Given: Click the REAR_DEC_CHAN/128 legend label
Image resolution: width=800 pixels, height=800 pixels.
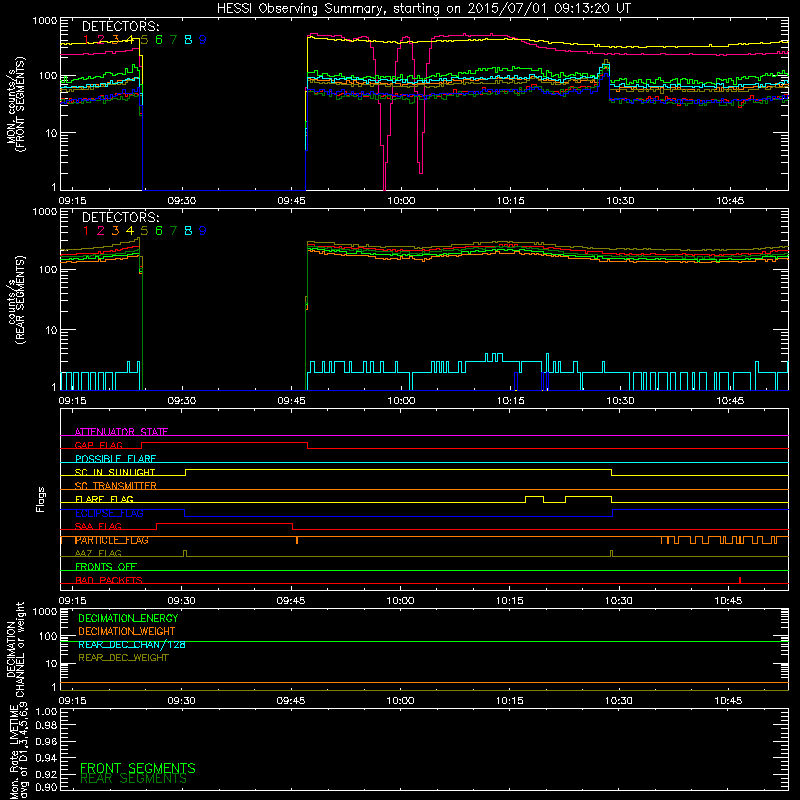Looking at the screenshot, I should click(x=132, y=644).
